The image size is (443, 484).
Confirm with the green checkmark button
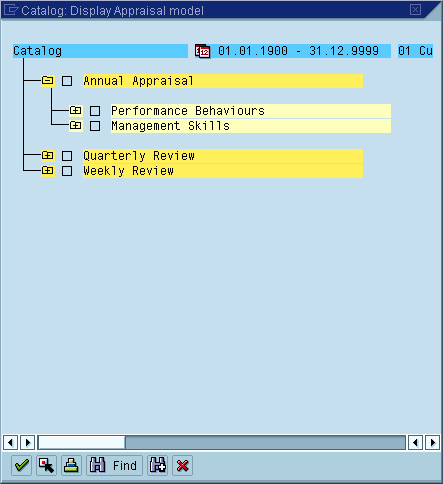22,465
